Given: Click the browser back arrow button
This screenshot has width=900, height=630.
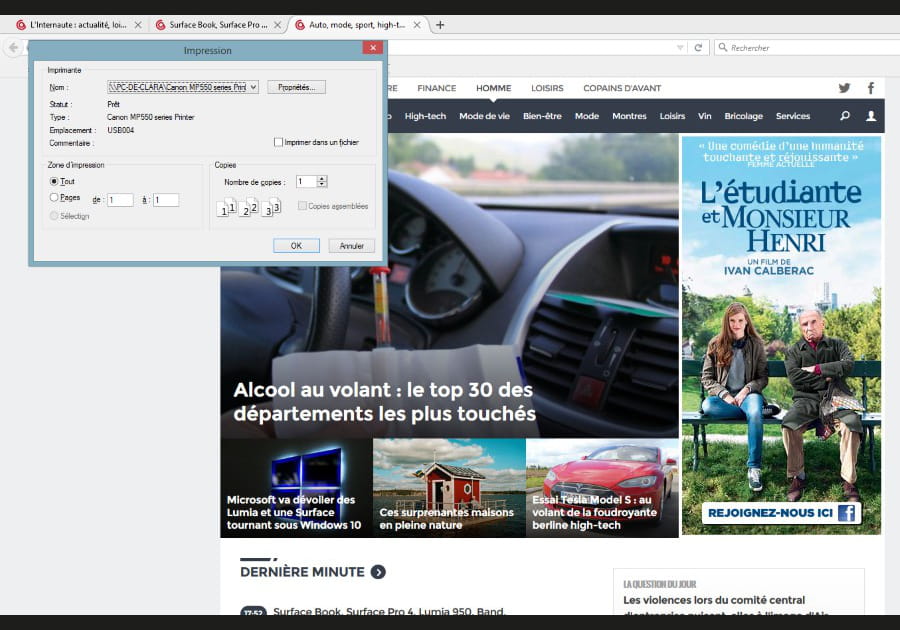Looking at the screenshot, I should pos(14,47).
